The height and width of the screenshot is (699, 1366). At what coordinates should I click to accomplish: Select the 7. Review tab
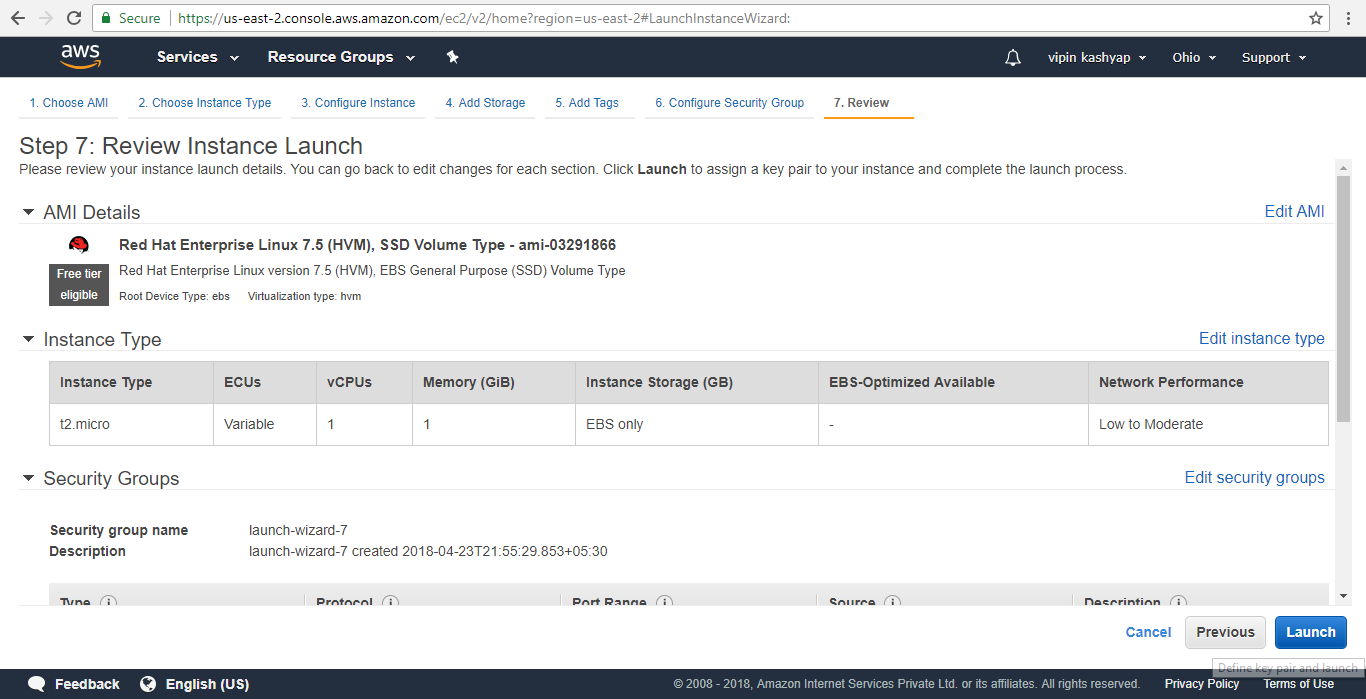pyautogui.click(x=861, y=103)
